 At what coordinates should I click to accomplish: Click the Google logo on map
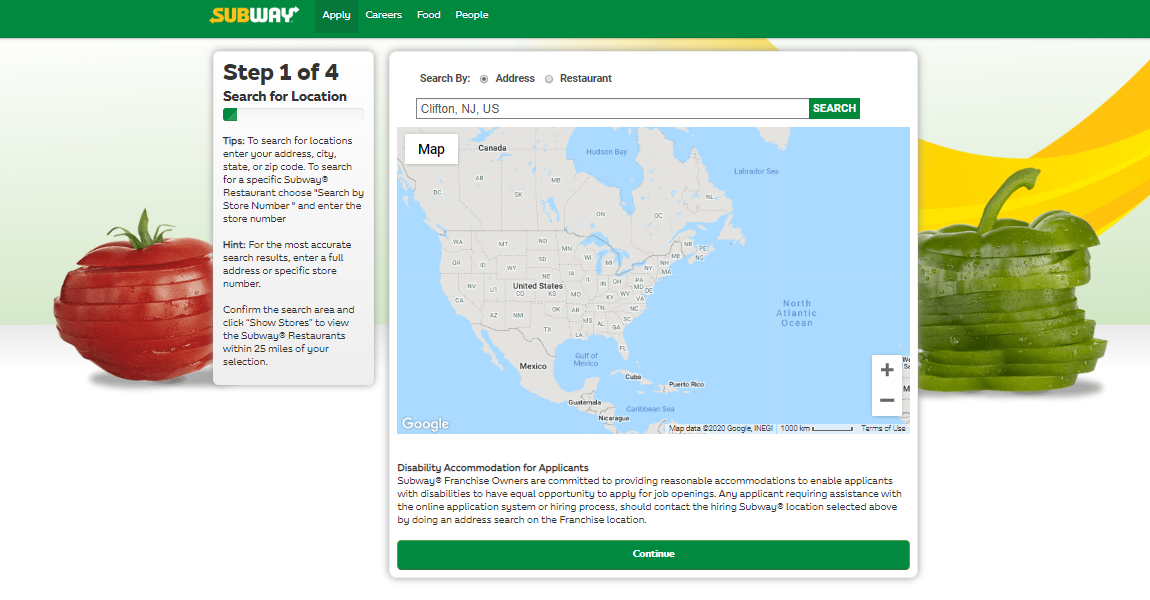coord(425,423)
